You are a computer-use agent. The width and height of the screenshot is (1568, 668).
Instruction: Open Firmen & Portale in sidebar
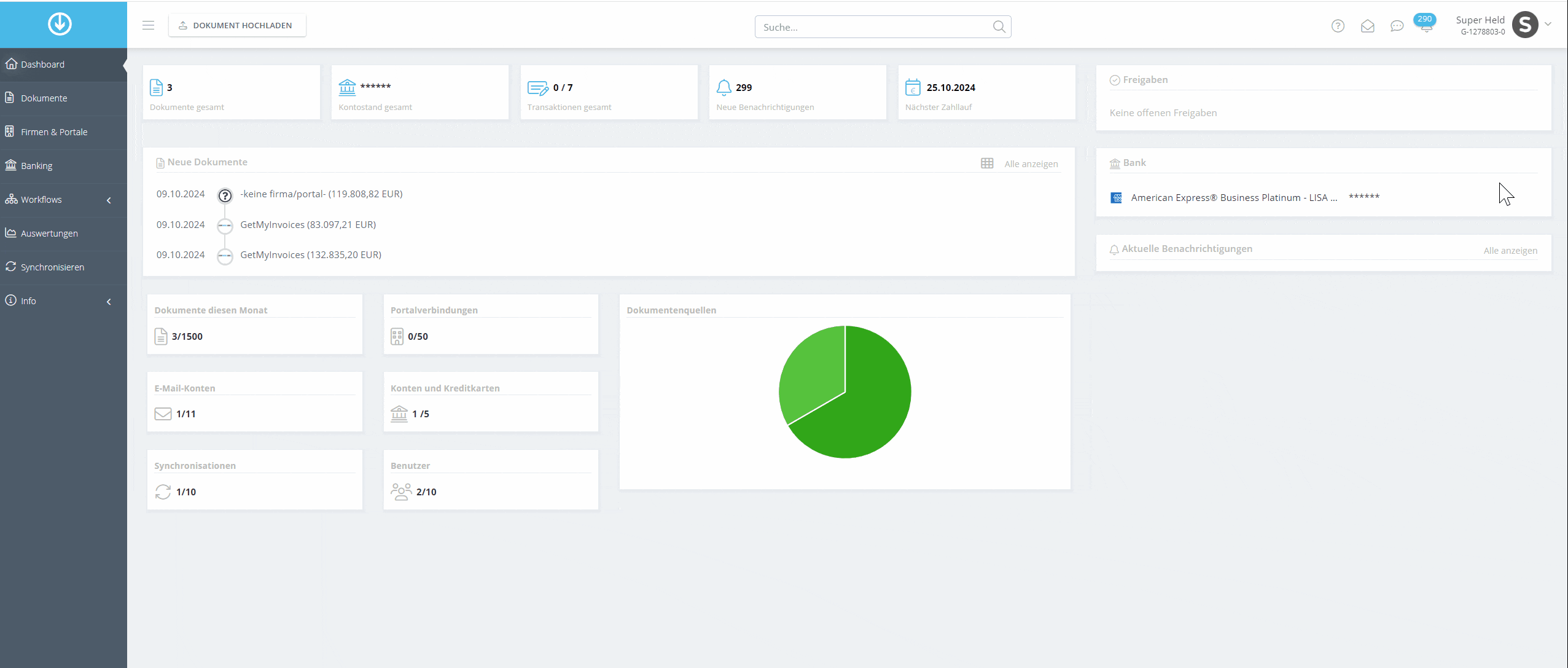click(63, 132)
